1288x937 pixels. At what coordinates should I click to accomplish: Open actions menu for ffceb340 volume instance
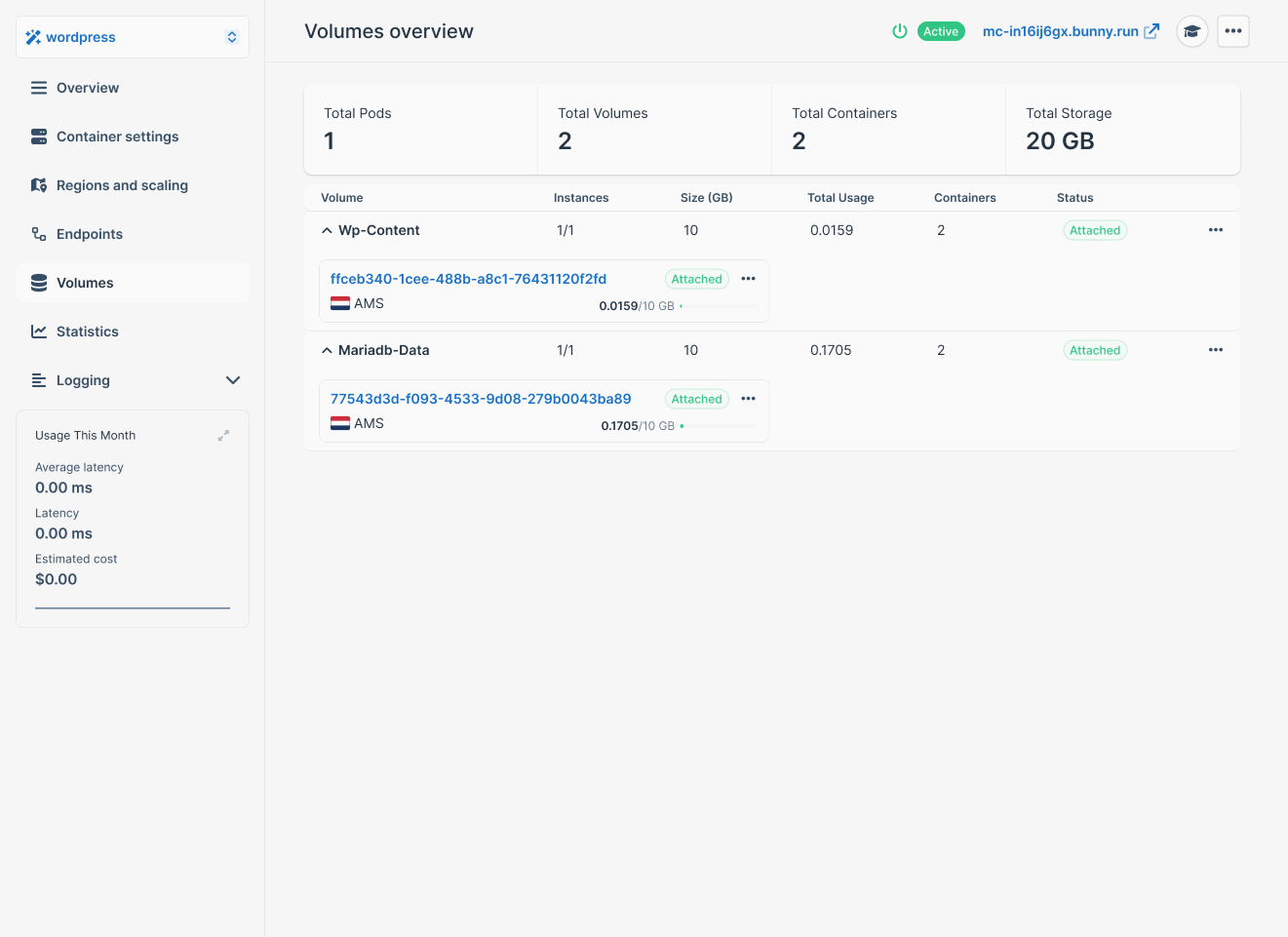pos(748,279)
